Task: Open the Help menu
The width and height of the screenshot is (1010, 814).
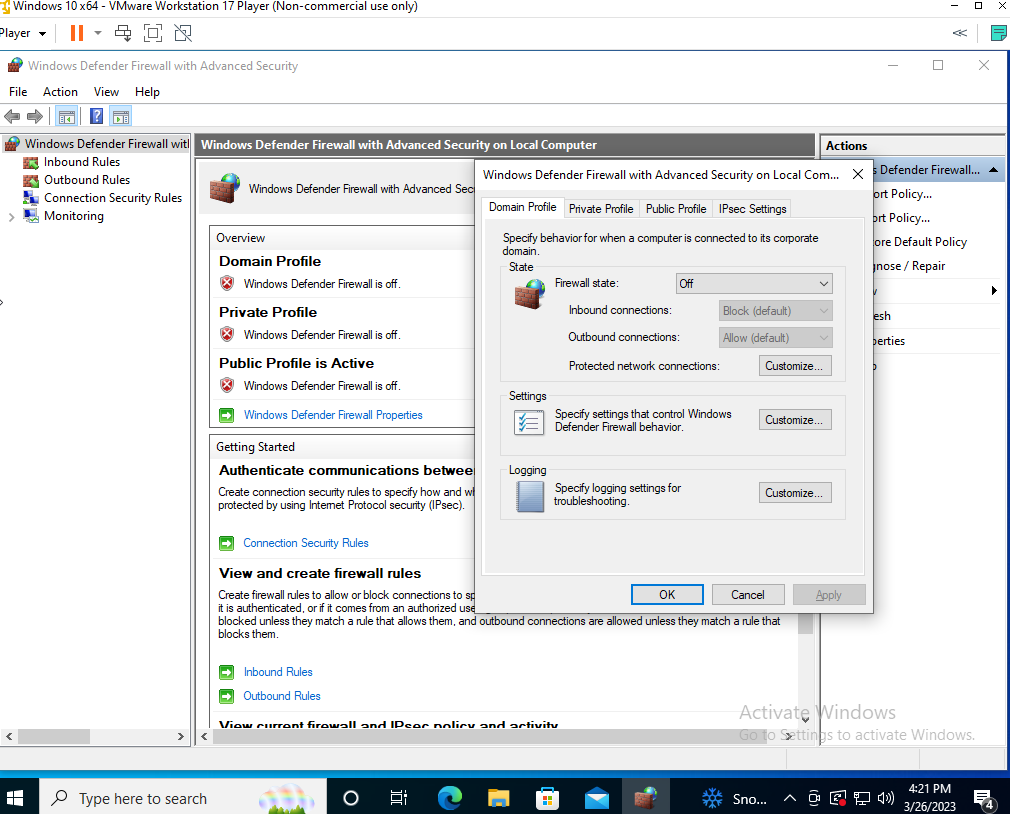Action: (147, 92)
